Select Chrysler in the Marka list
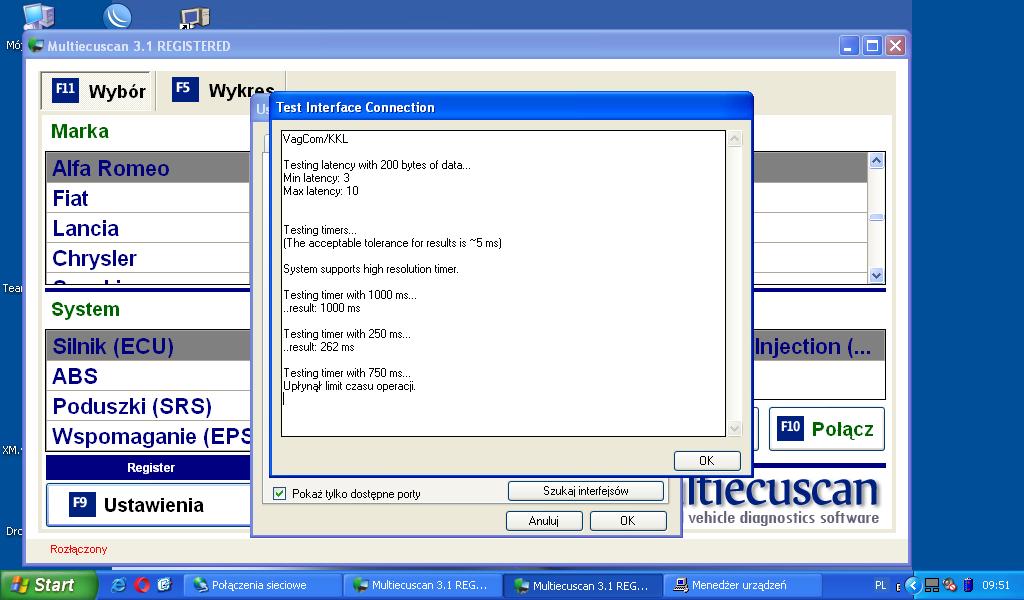1024x600 pixels. coord(148,258)
